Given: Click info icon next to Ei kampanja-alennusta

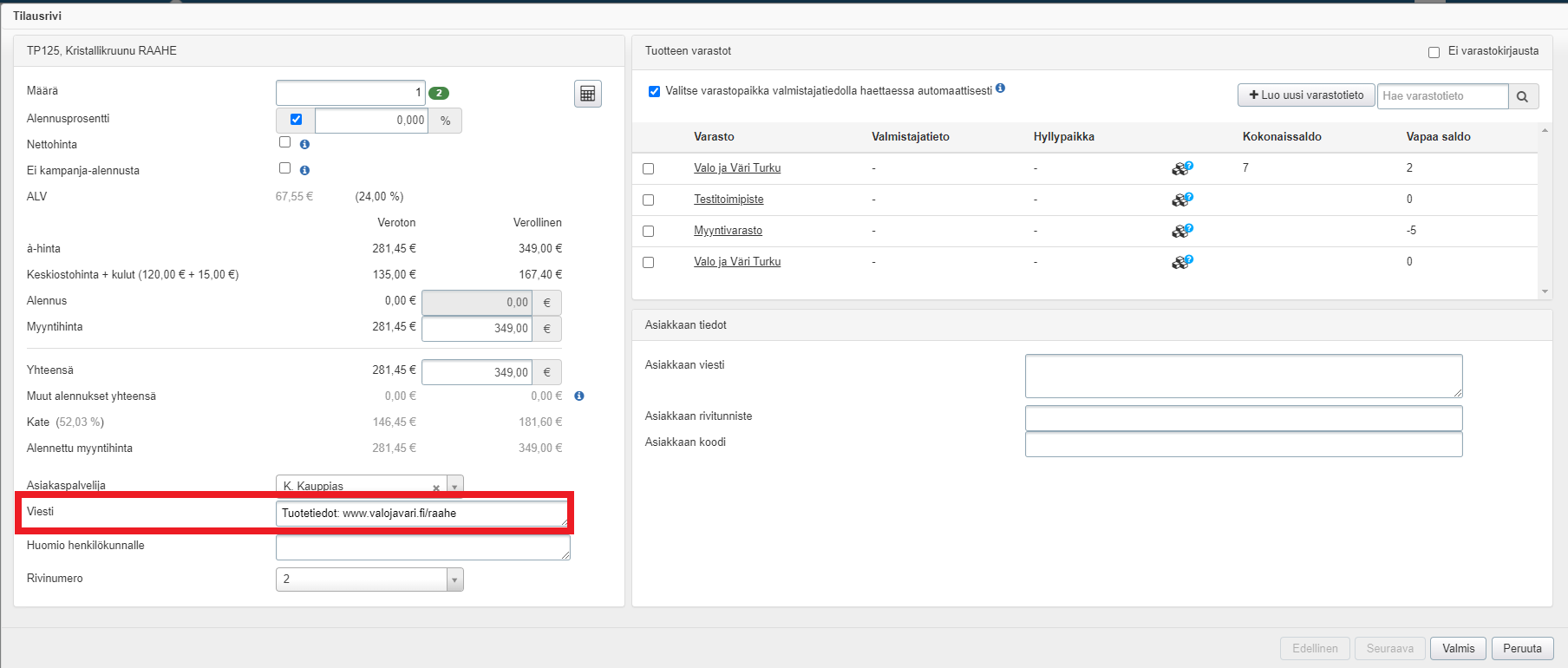Looking at the screenshot, I should [x=304, y=171].
